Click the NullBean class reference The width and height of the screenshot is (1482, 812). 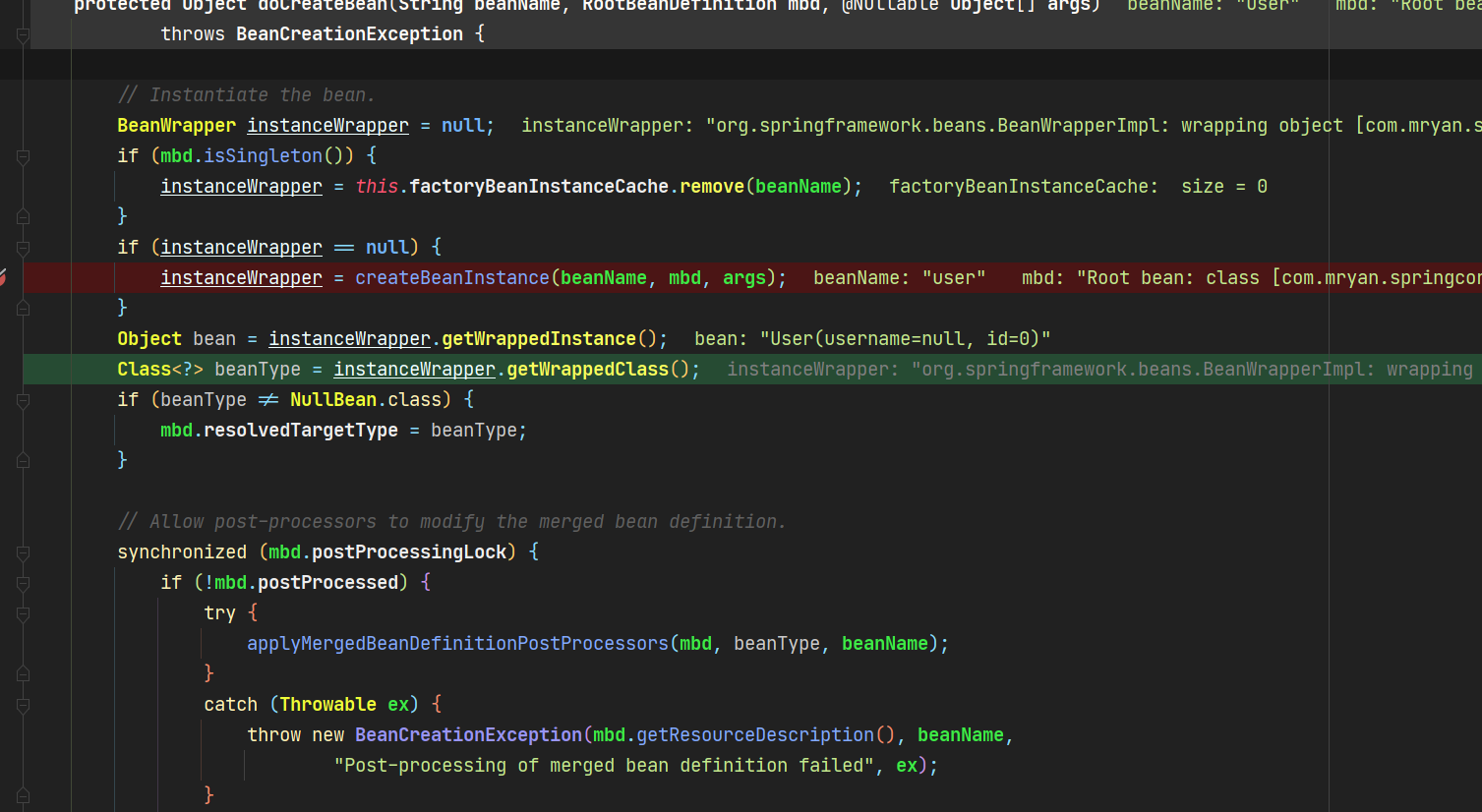(333, 400)
